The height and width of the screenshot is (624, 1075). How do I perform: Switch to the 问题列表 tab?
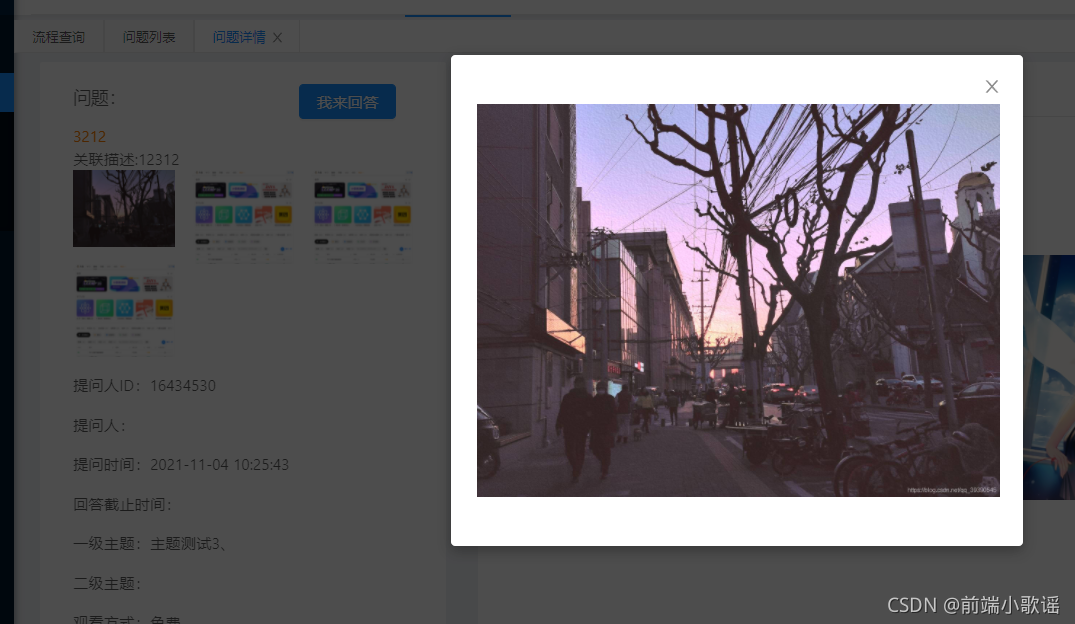tap(149, 37)
